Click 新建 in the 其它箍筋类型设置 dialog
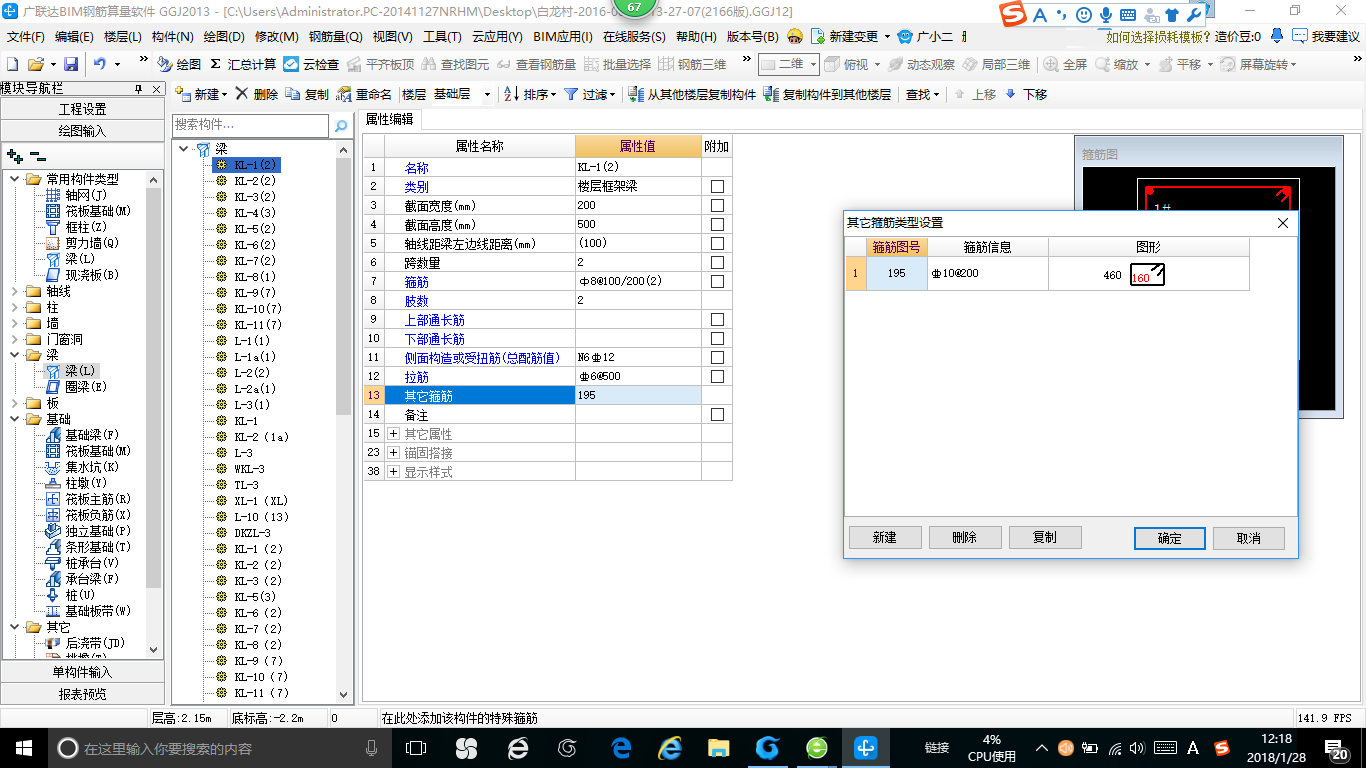Image resolution: width=1366 pixels, height=768 pixels. pos(885,537)
